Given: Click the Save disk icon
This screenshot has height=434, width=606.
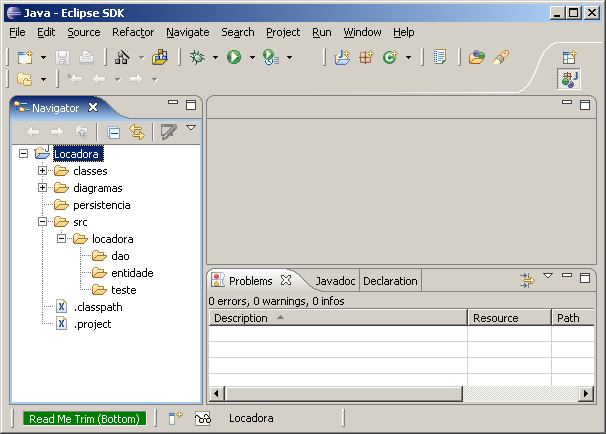Looking at the screenshot, I should click(x=64, y=58).
